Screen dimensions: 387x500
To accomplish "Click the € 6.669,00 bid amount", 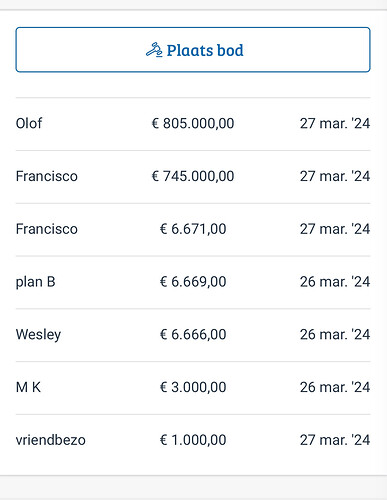I will 193,282.
